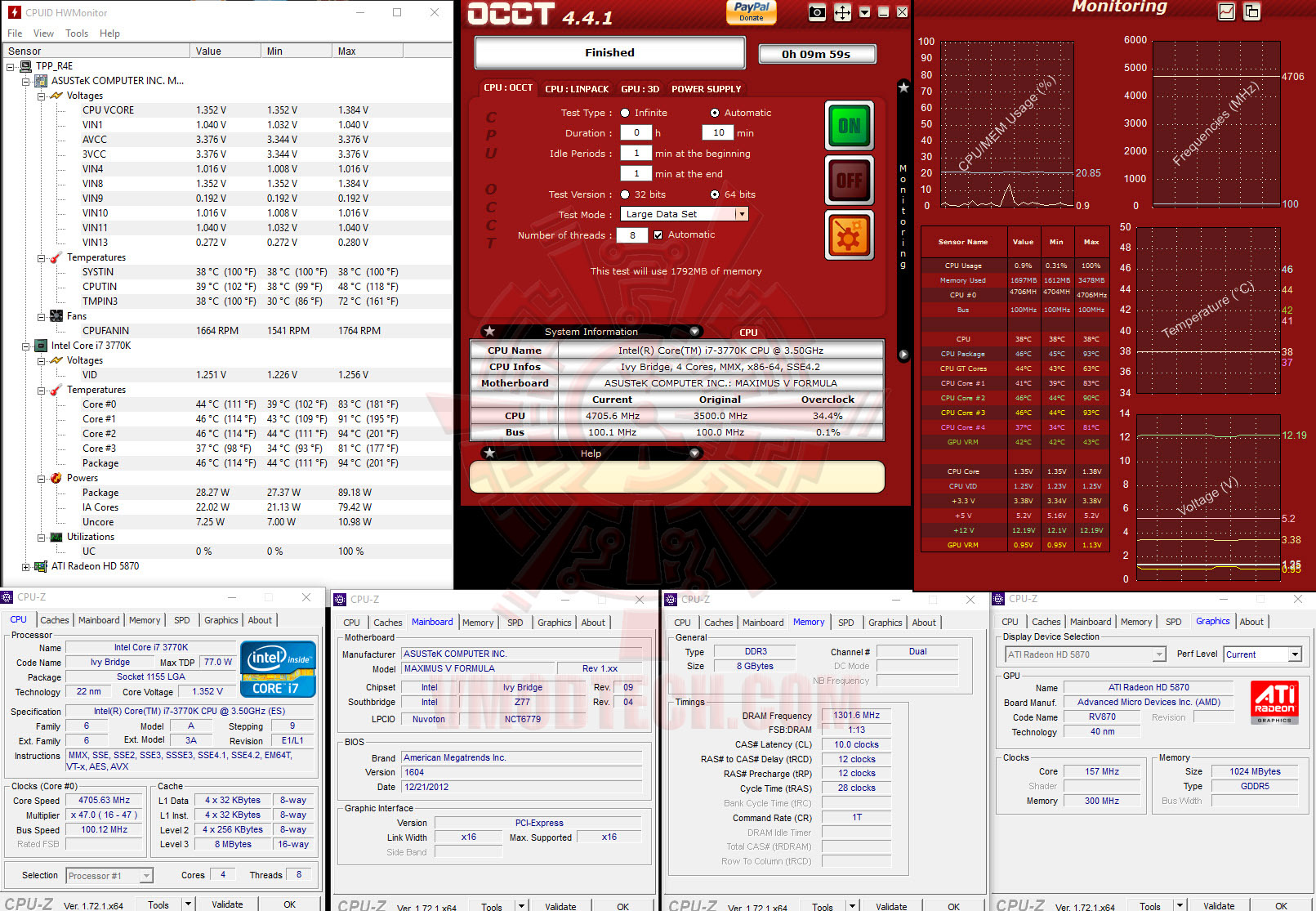Screen dimensions: 1316x911
Task: Open SPD tab in CPU-Z Memory window
Action: pyautogui.click(x=846, y=623)
